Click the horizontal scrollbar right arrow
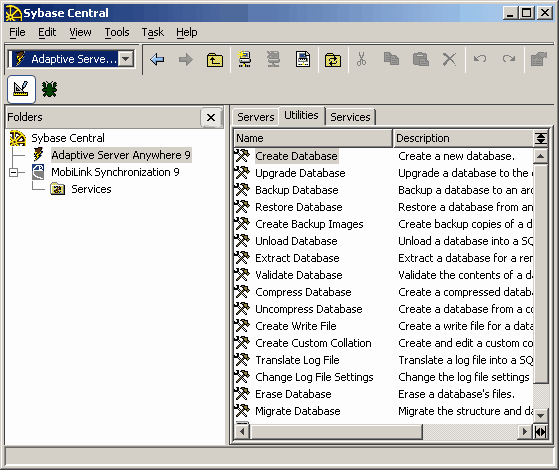This screenshot has width=559, height=470. [524, 431]
